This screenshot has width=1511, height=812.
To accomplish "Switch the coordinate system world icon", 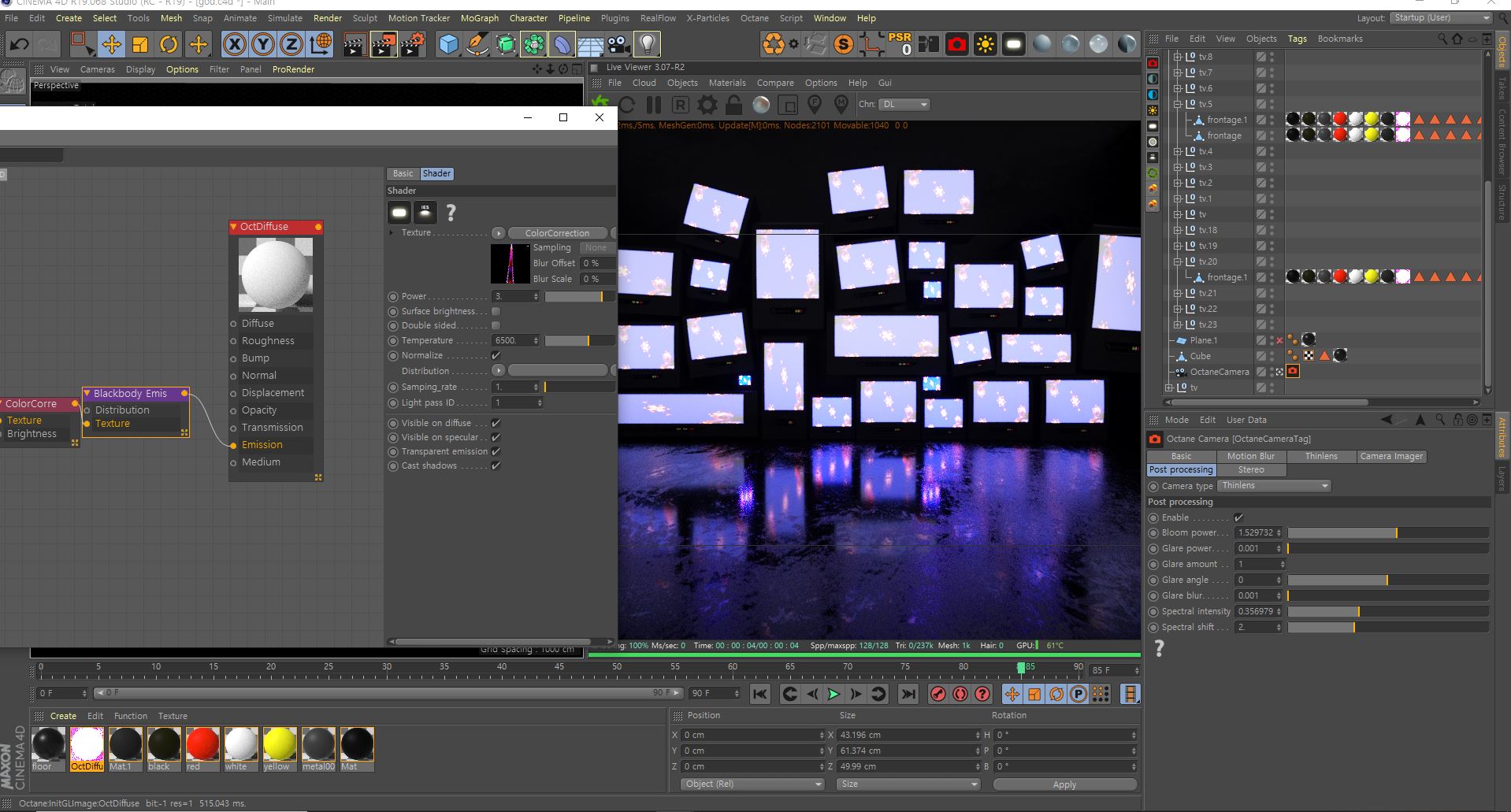I will point(321,44).
